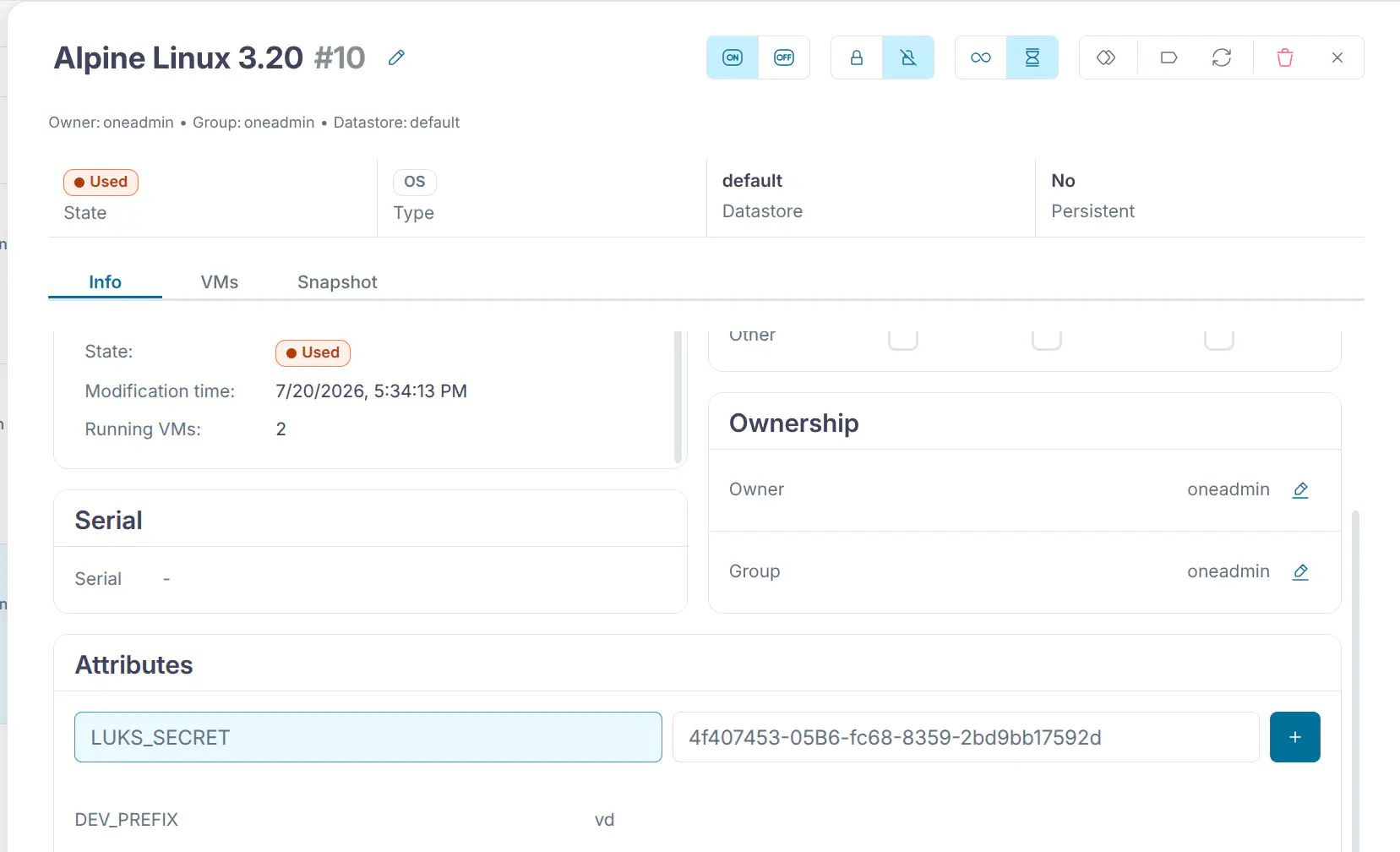Select the unlock crossed-padlock icon
This screenshot has width=1400, height=852.
click(908, 57)
